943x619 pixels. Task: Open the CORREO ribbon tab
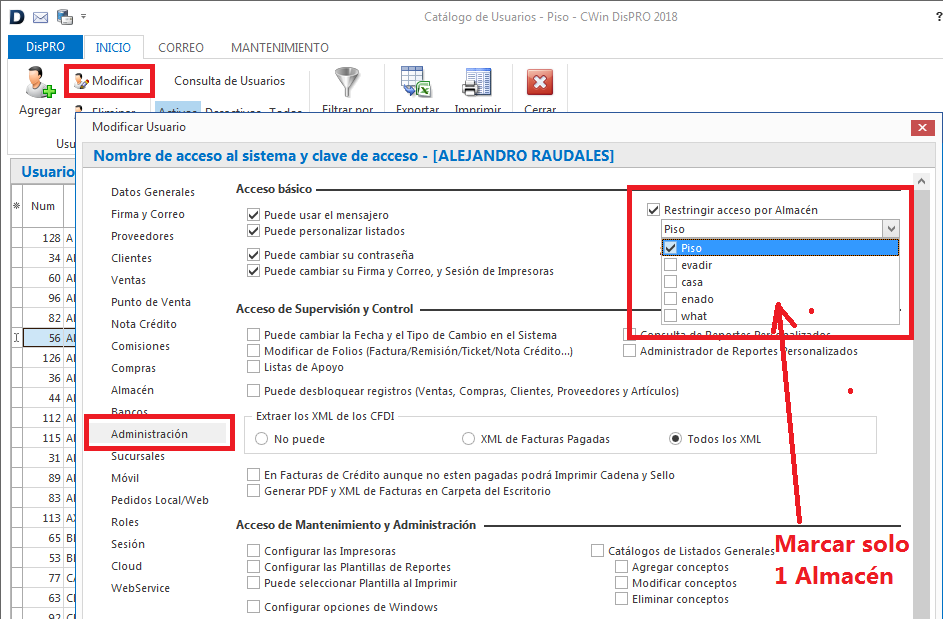pyautogui.click(x=181, y=48)
